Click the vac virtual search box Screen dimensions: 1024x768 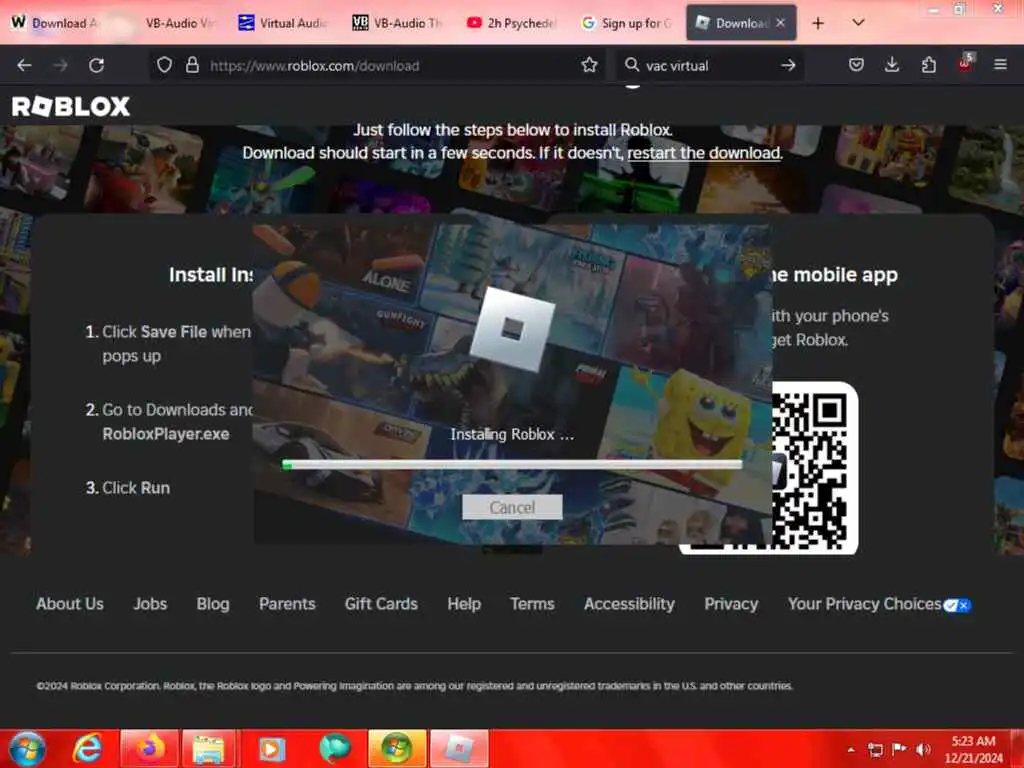pos(709,65)
